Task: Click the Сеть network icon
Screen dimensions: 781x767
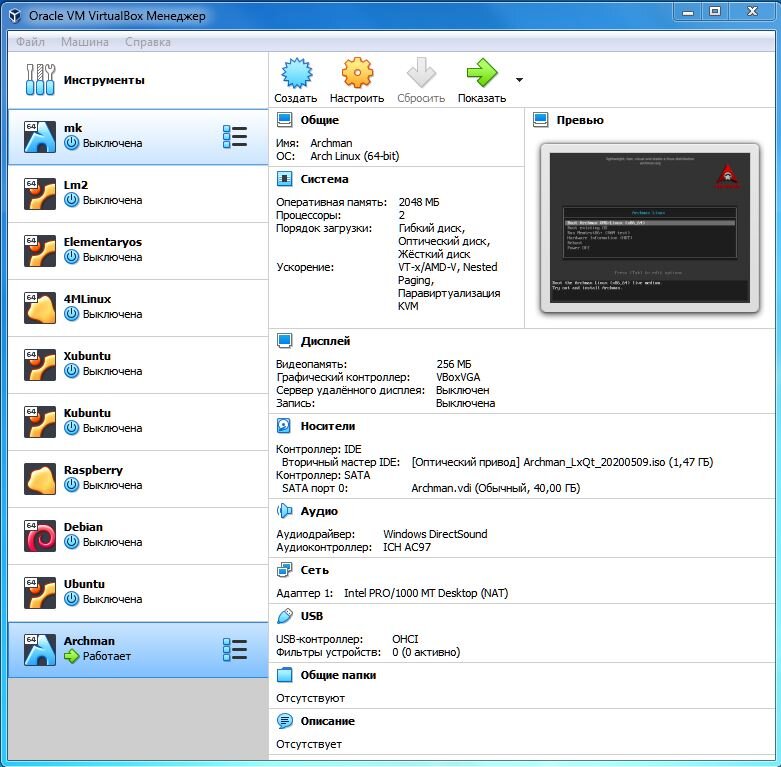Action: click(284, 570)
